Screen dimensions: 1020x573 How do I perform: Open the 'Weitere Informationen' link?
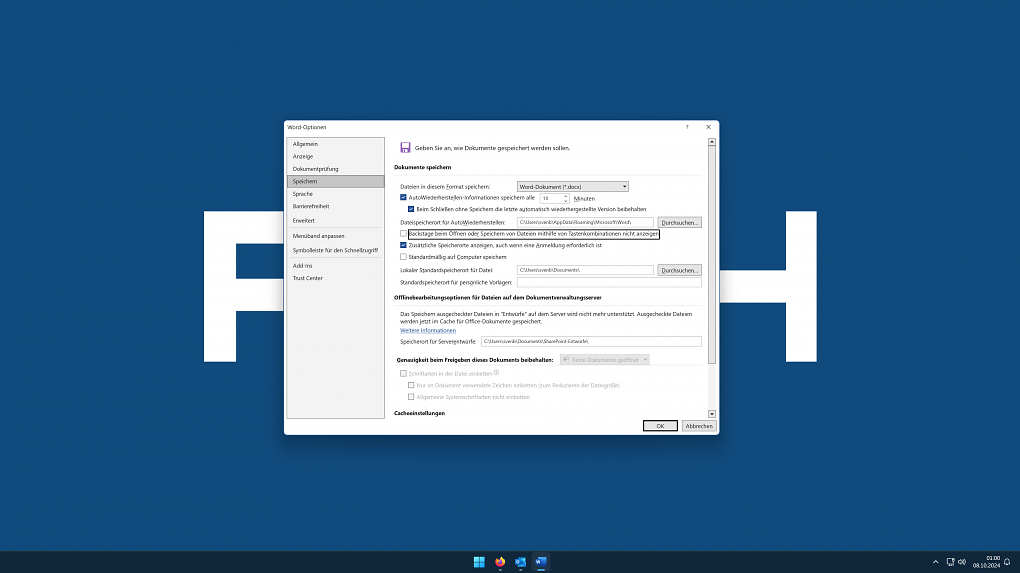click(428, 330)
